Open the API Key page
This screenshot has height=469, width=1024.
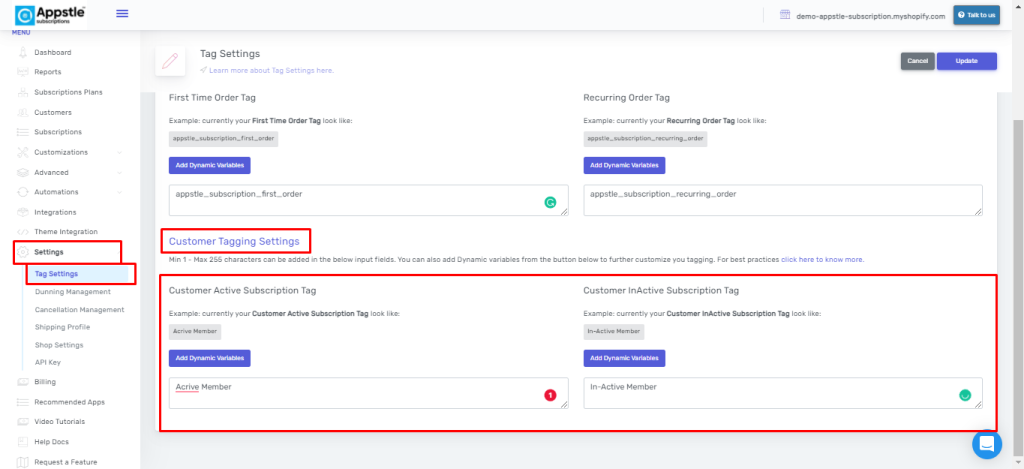click(48, 362)
